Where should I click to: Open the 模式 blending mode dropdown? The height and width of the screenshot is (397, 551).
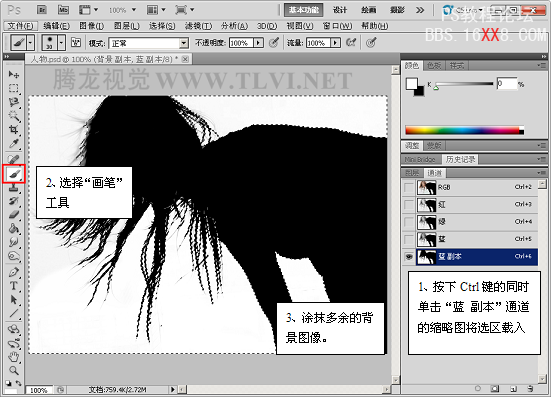183,43
